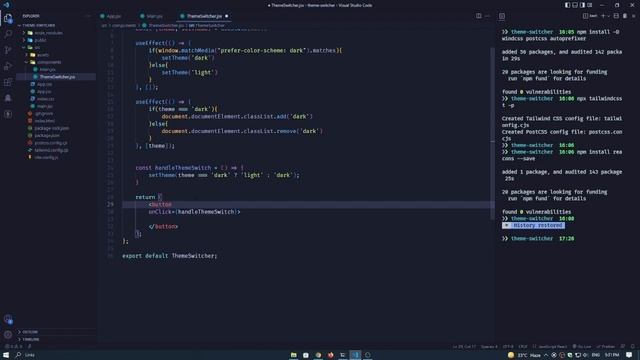This screenshot has width=640, height=360.
Task: Open the Source Control view
Action: tap(8, 50)
